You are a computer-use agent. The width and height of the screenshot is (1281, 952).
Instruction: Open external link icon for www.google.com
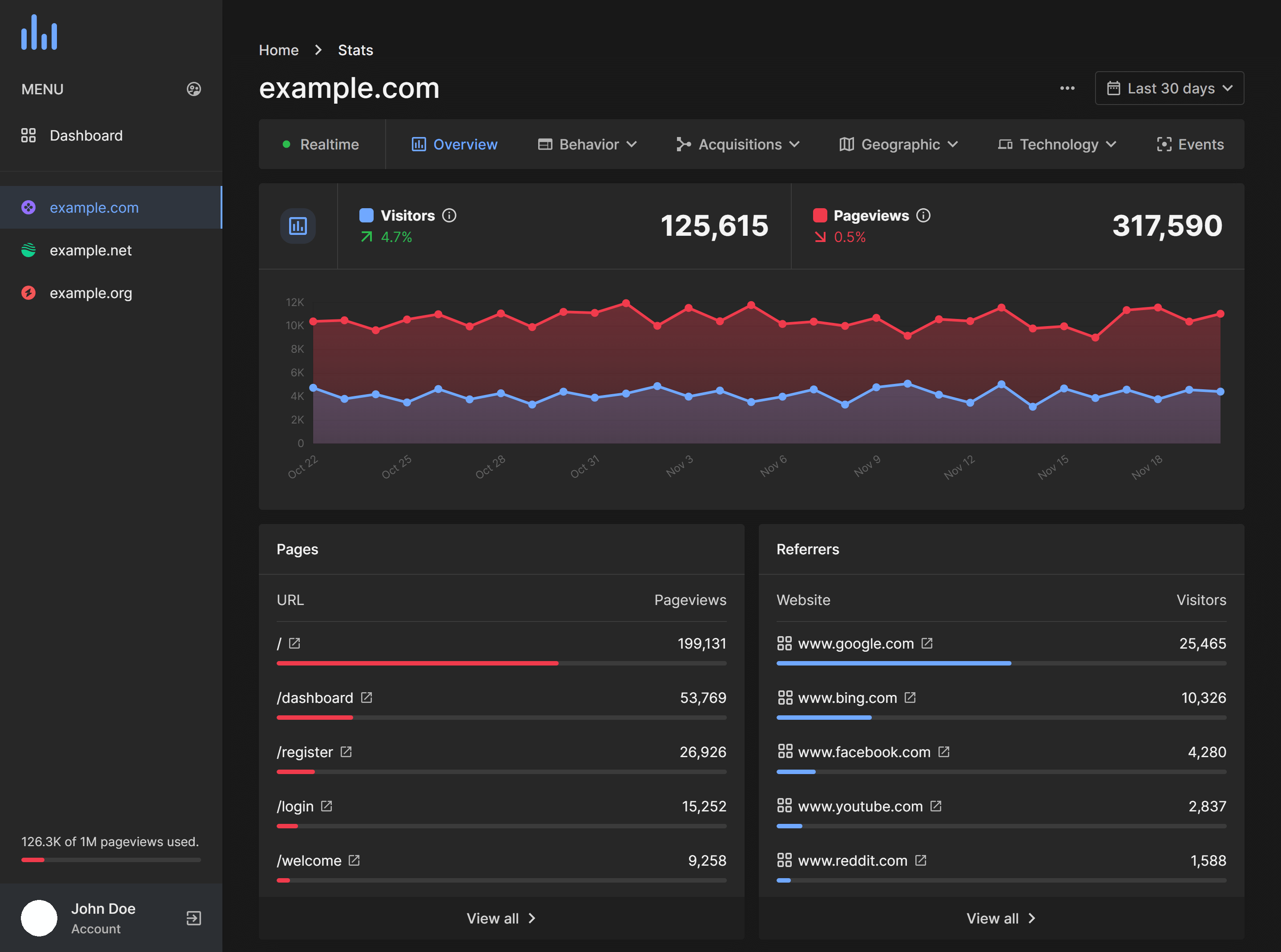pyautogui.click(x=927, y=643)
